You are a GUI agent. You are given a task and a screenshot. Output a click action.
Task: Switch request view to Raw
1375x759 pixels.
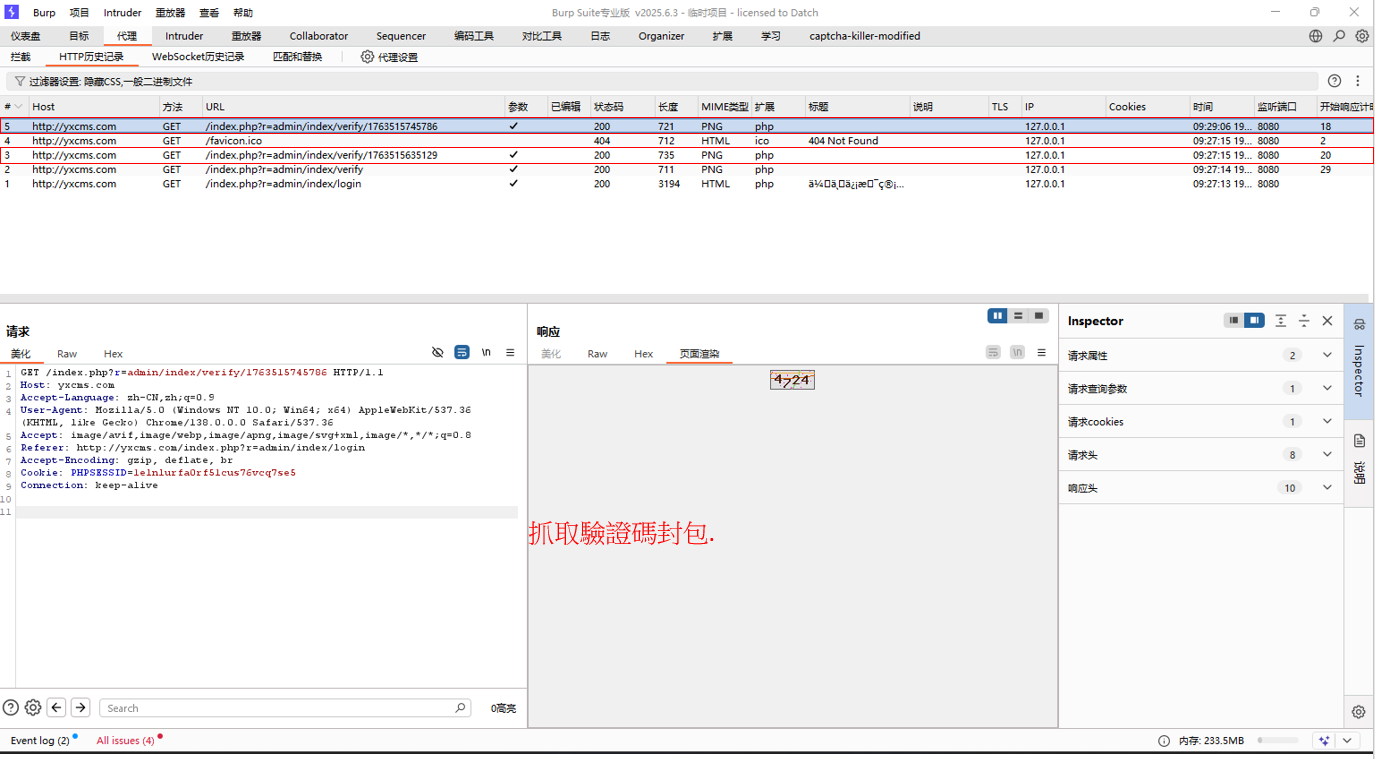(67, 354)
